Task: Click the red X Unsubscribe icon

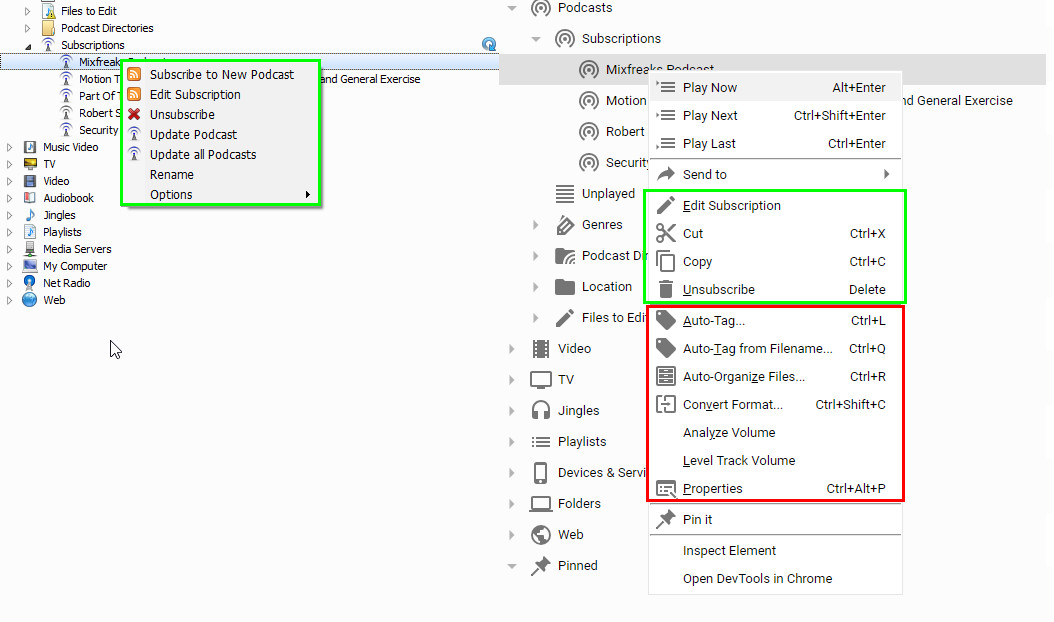Action: (x=134, y=114)
